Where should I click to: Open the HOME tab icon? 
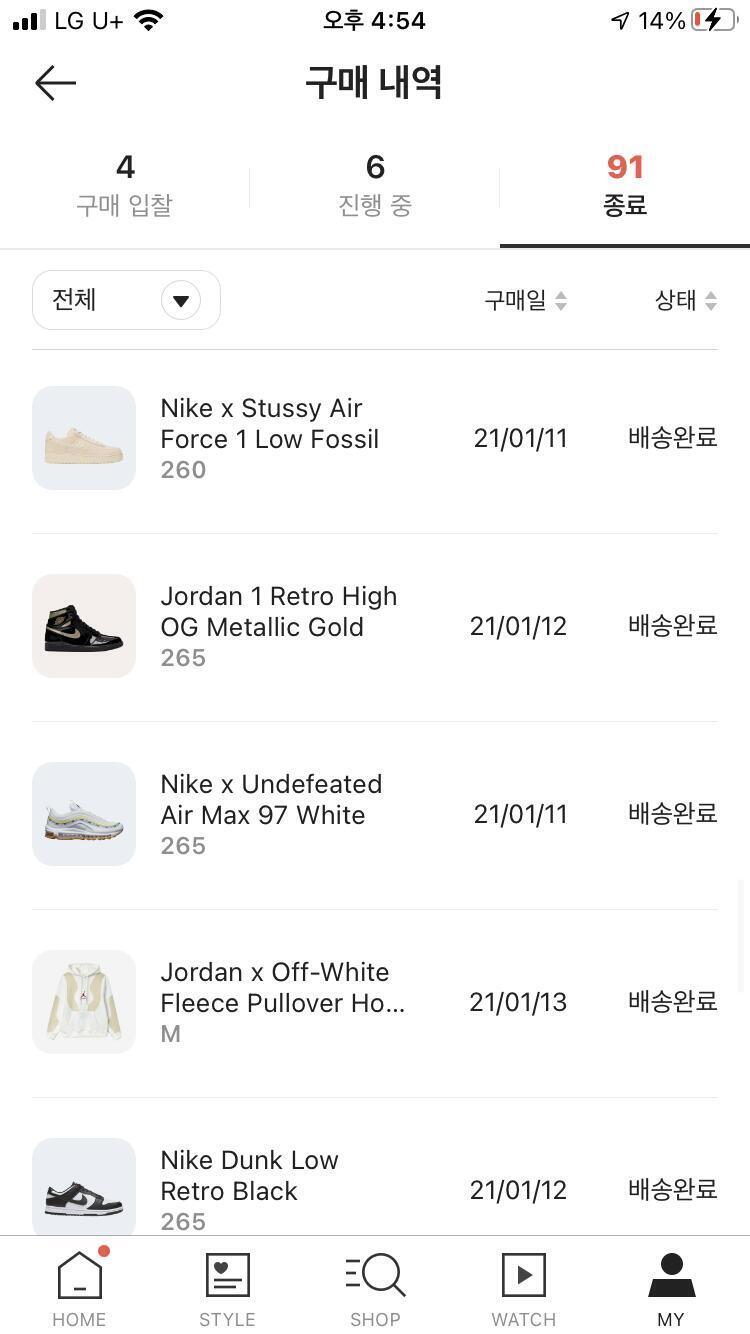79,1276
